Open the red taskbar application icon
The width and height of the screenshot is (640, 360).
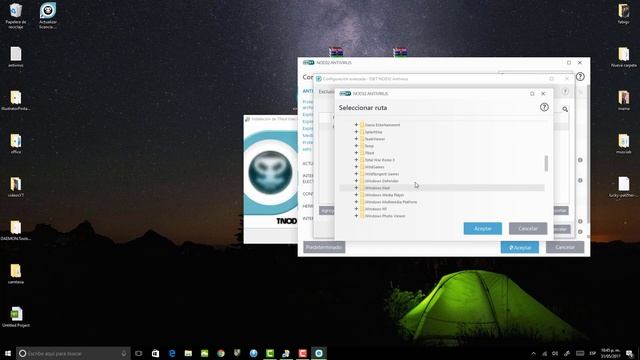[302, 353]
